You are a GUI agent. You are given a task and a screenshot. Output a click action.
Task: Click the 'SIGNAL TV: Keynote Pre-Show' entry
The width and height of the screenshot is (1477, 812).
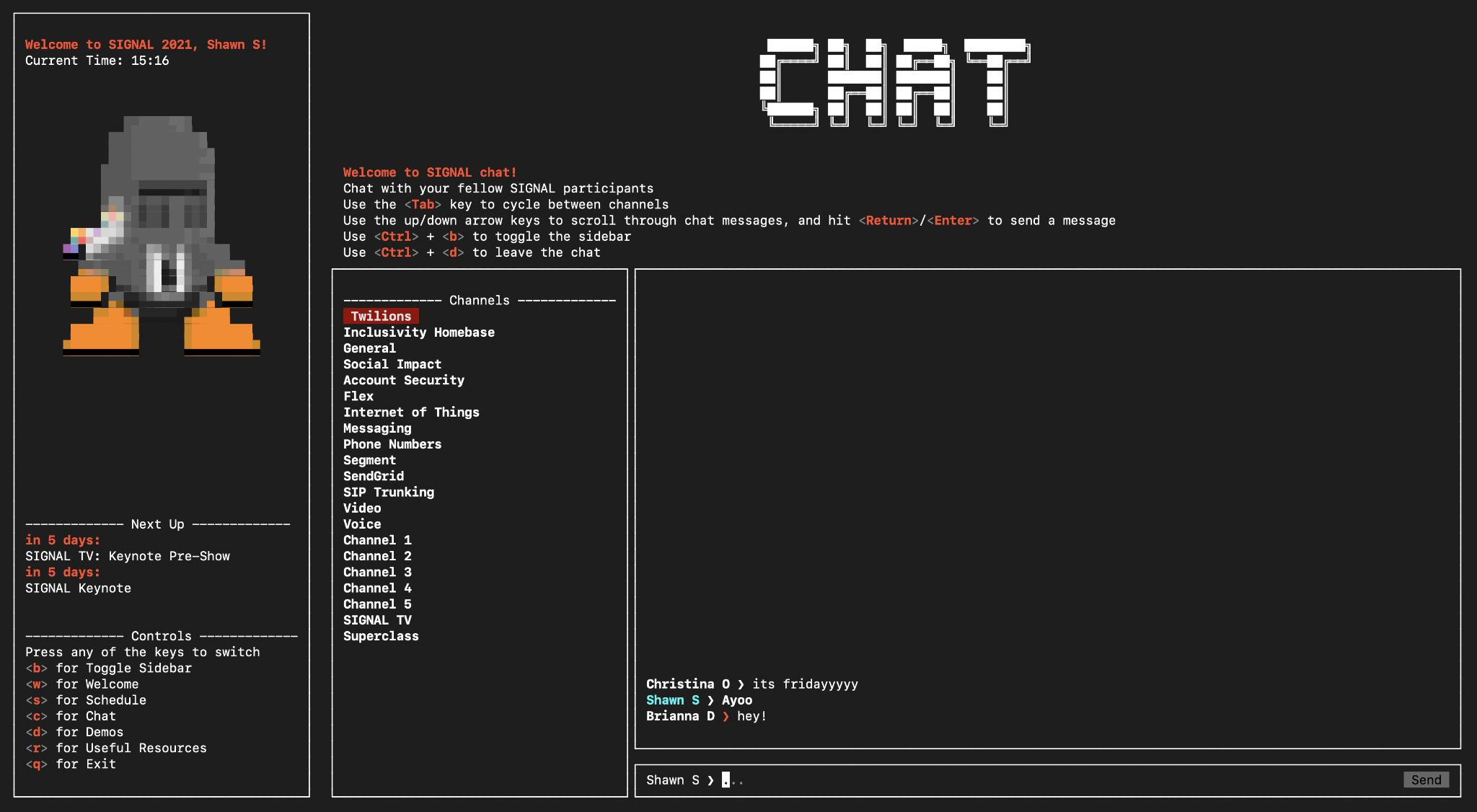pos(128,556)
